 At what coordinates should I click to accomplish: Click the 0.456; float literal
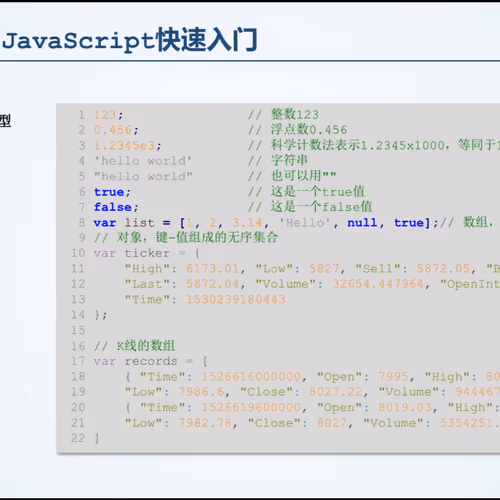click(x=116, y=130)
